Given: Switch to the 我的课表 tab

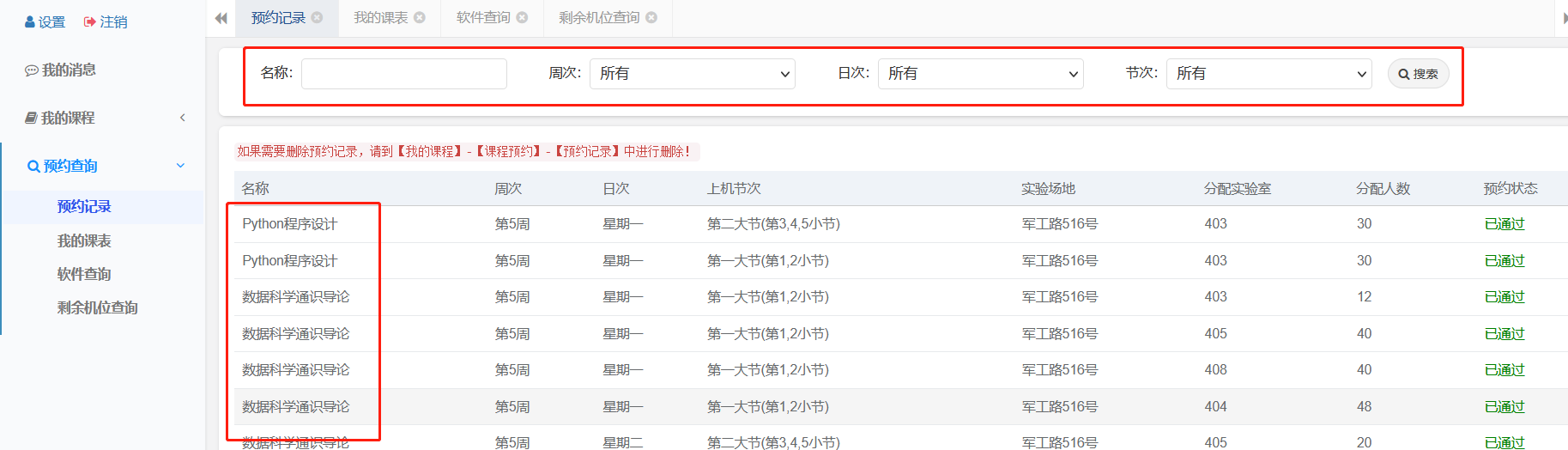Looking at the screenshot, I should 380,17.
